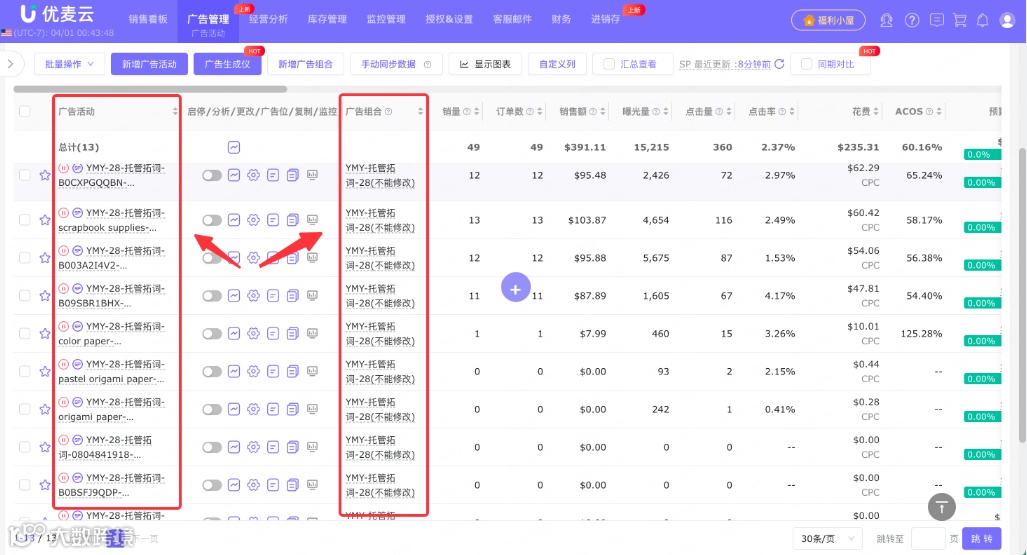Open the 监控管理 menu
The height and width of the screenshot is (555, 1027).
[x=386, y=20]
